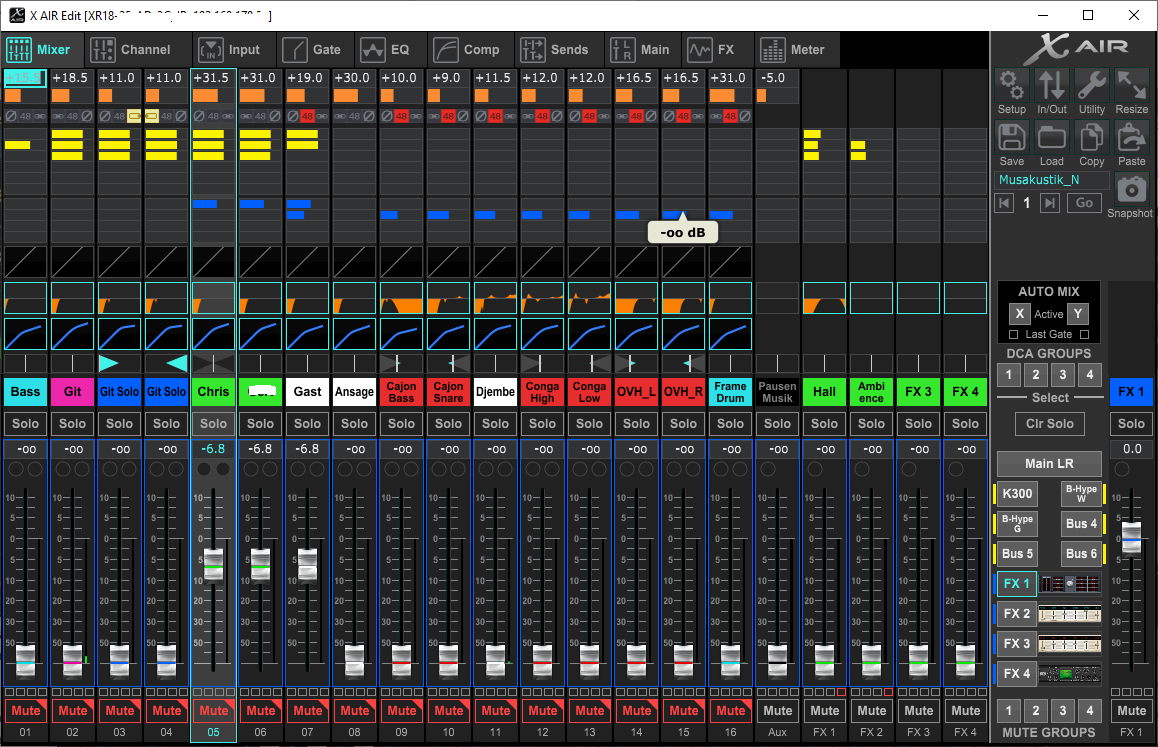Click the Save floppy disk icon
The height and width of the screenshot is (747, 1158).
point(1012,138)
